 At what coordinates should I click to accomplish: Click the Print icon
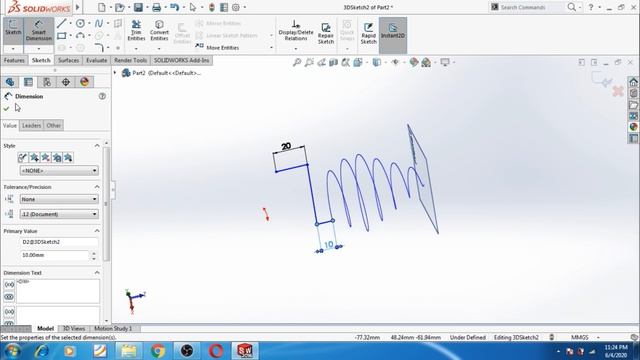pos(156,7)
